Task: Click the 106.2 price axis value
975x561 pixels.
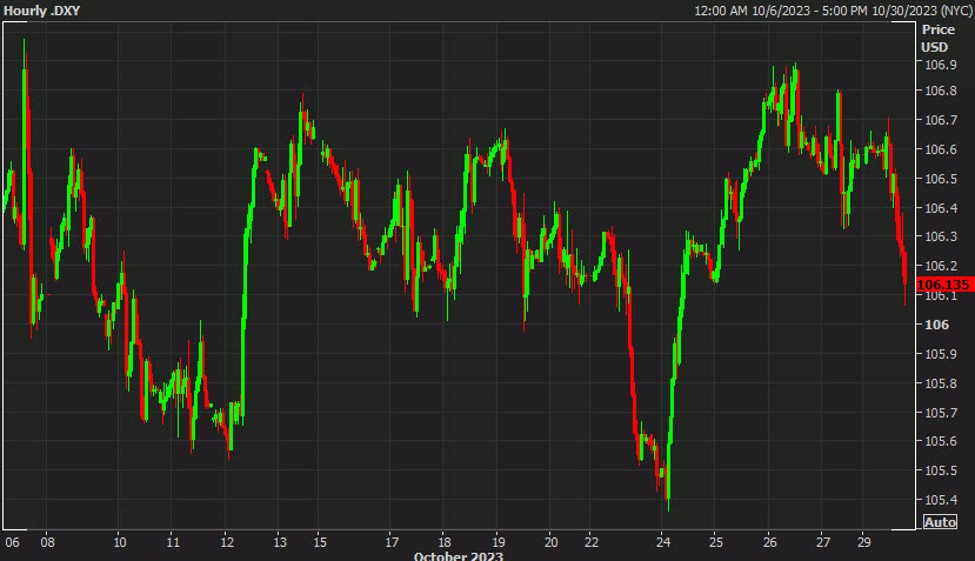Action: tap(940, 266)
